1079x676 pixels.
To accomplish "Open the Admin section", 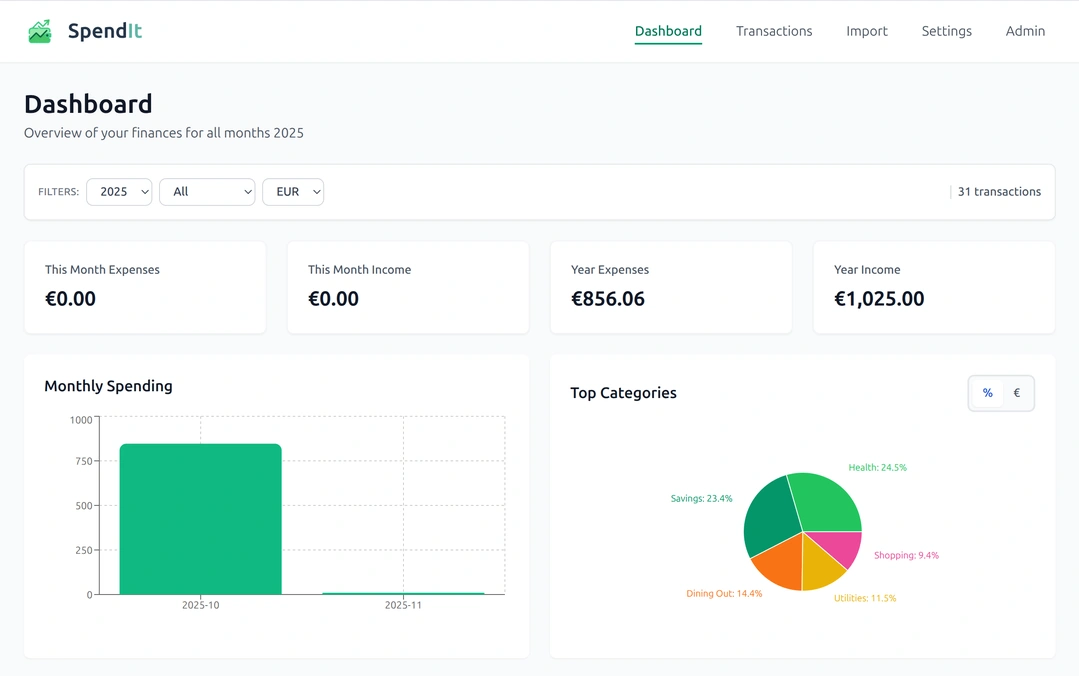I will [x=1024, y=31].
